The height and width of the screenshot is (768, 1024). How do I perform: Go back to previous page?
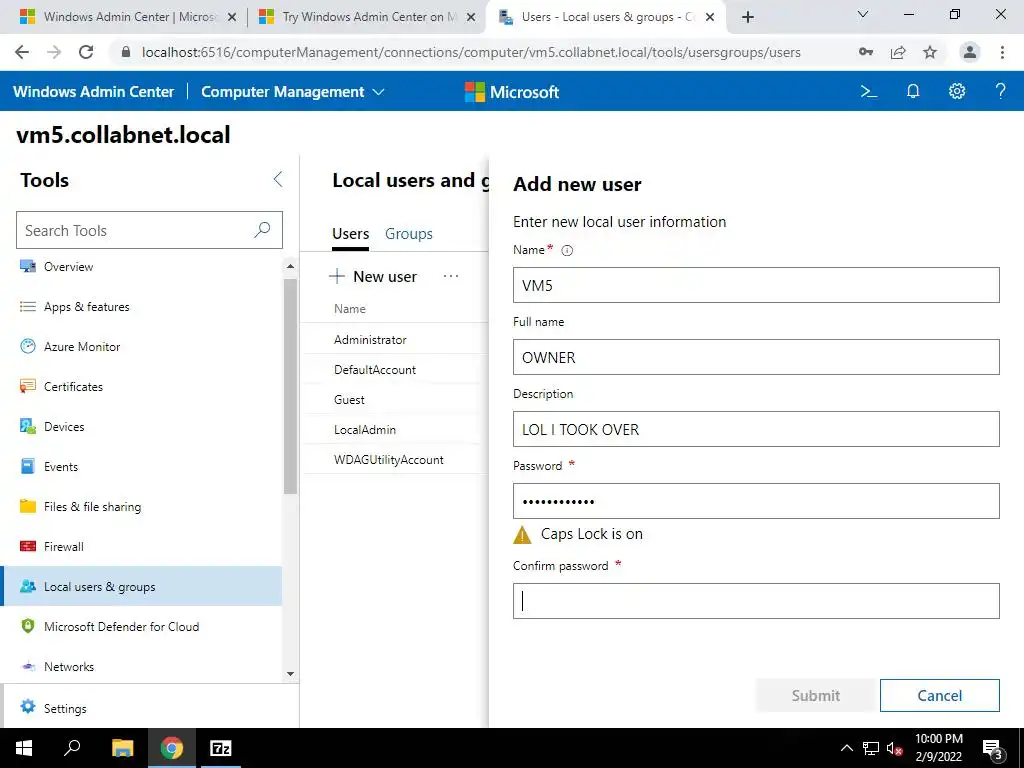tap(22, 52)
